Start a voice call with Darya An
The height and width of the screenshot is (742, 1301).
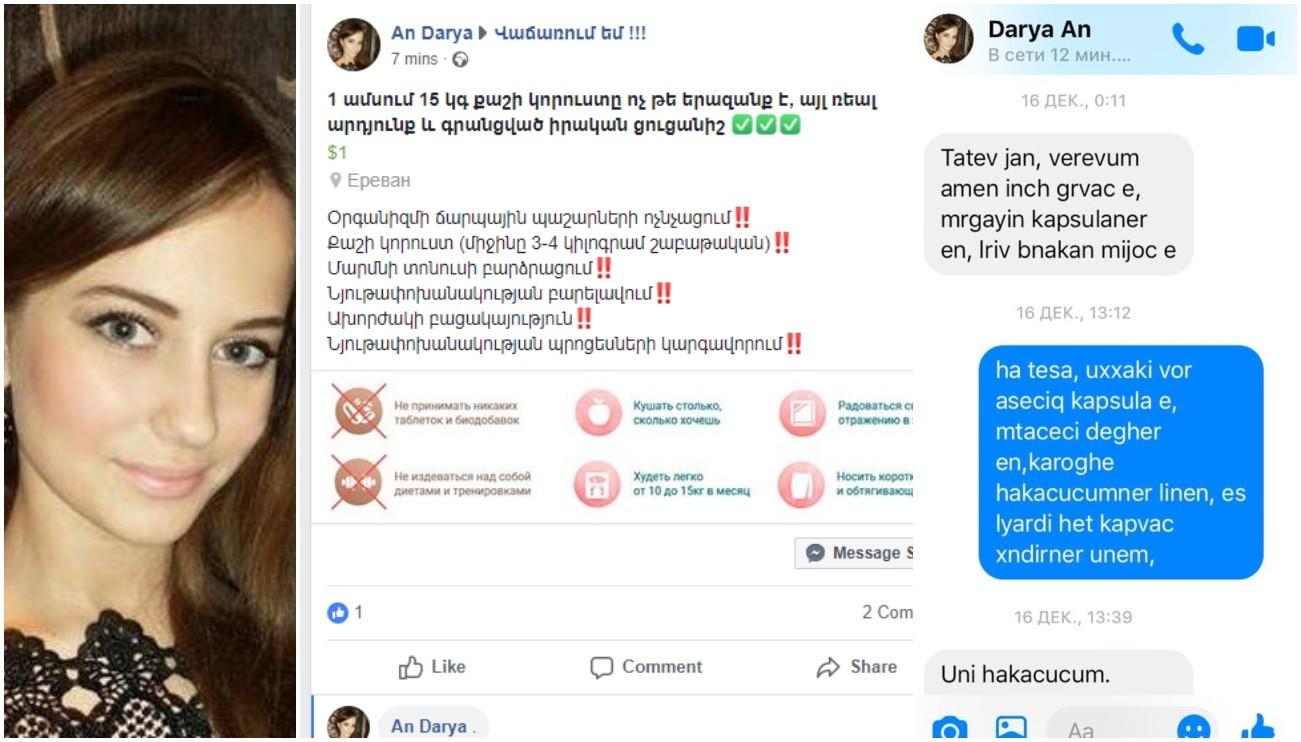[x=1188, y=39]
